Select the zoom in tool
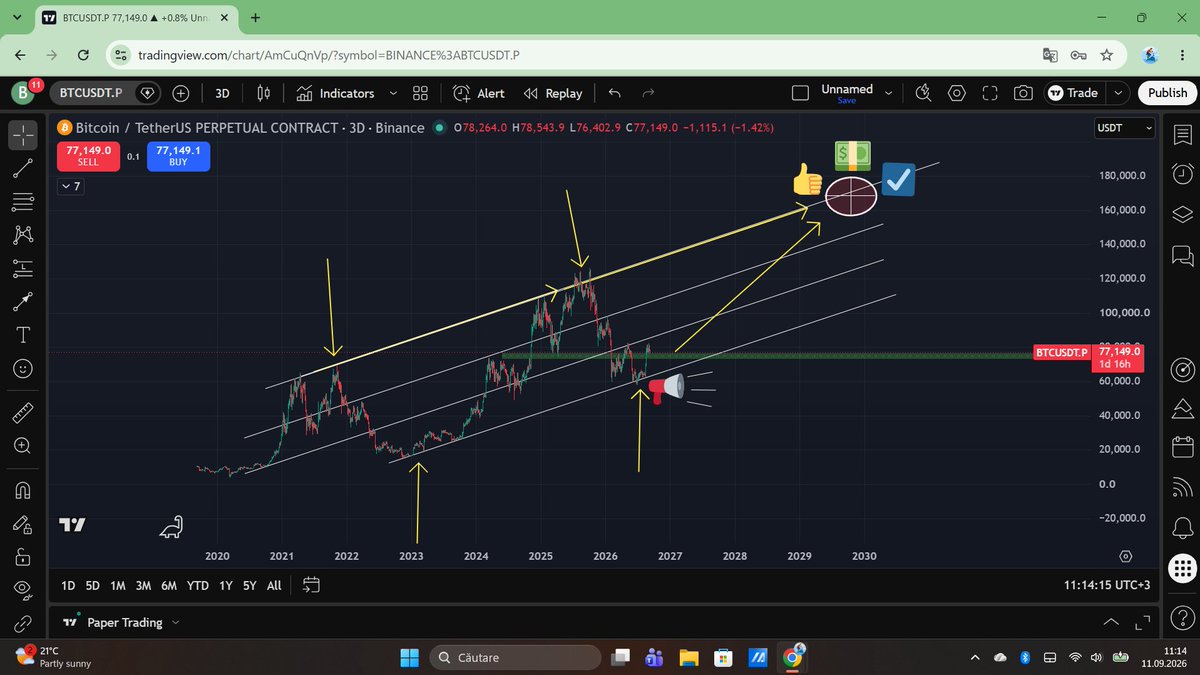 [x=23, y=446]
